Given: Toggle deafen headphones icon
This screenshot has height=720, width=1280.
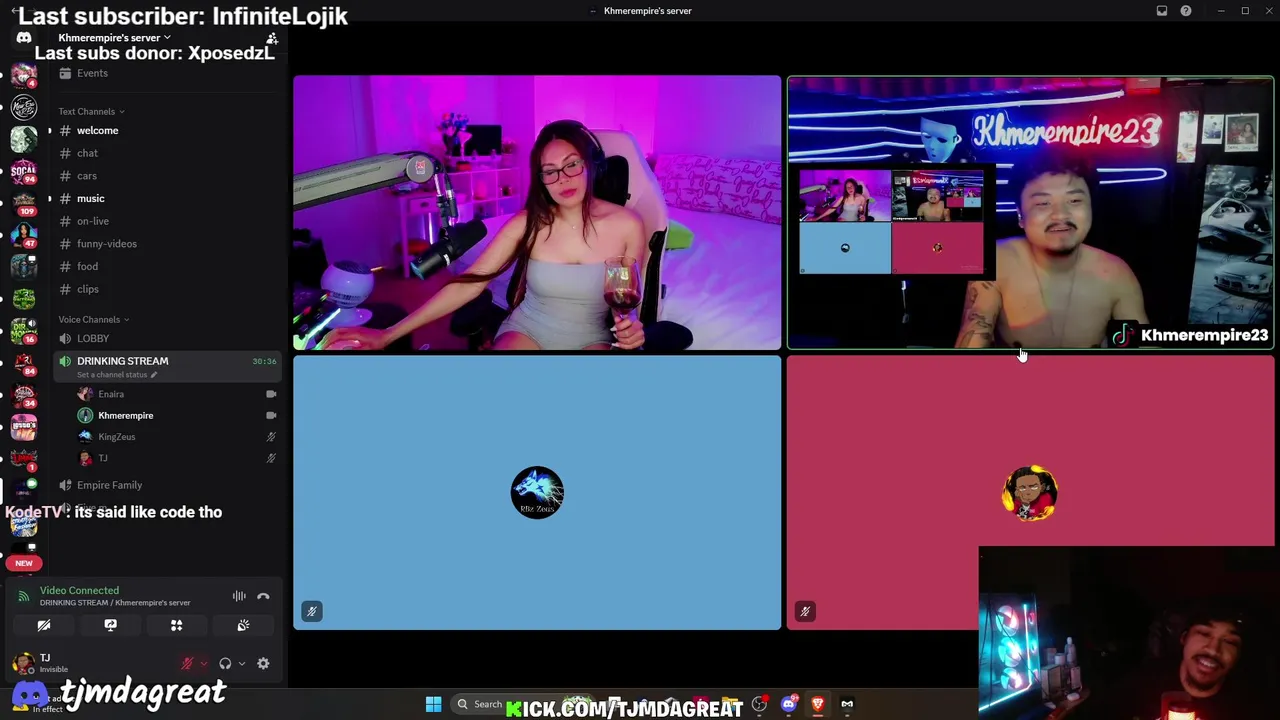Looking at the screenshot, I should click(225, 664).
